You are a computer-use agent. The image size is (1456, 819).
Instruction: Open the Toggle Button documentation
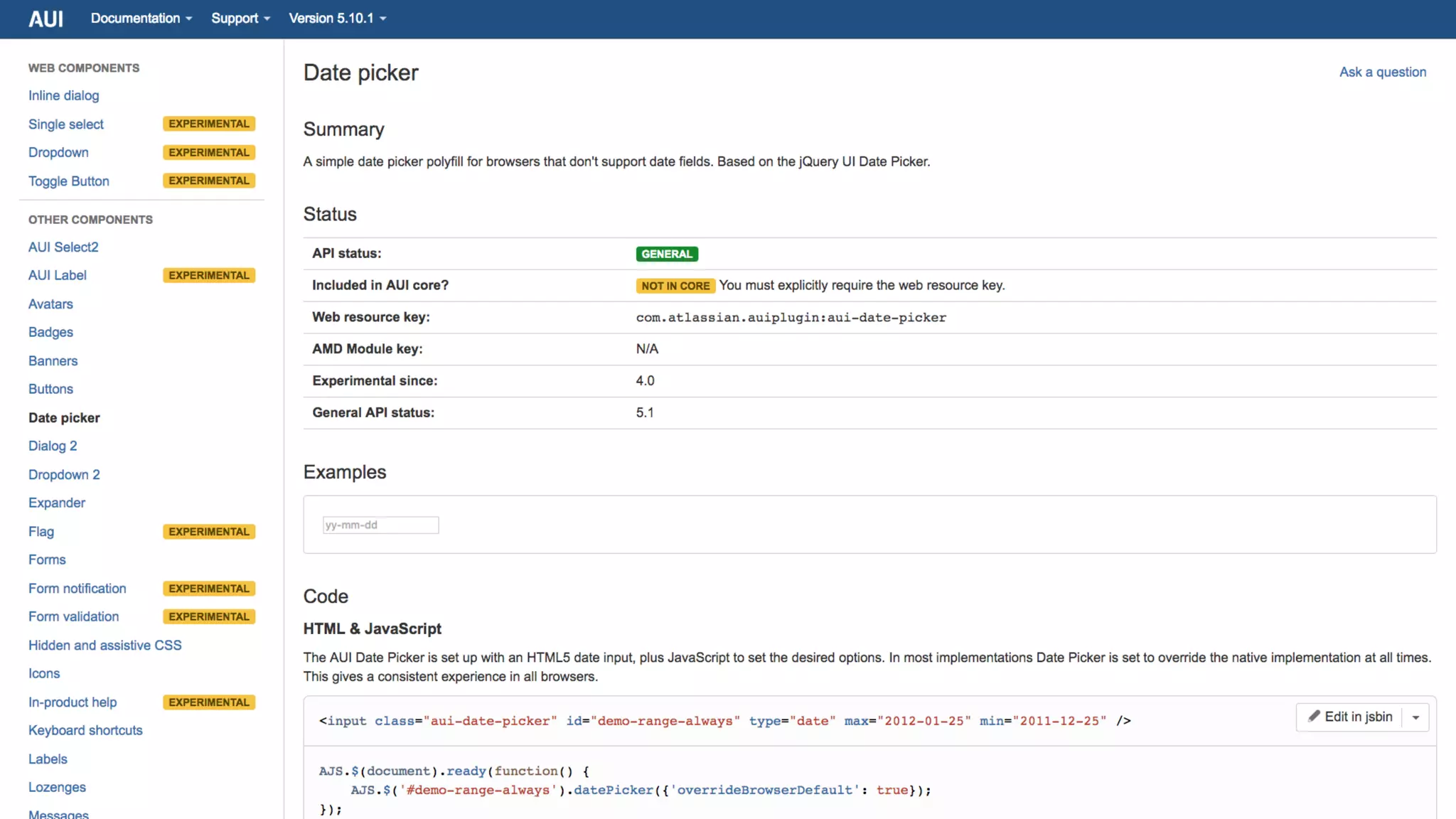click(x=68, y=181)
